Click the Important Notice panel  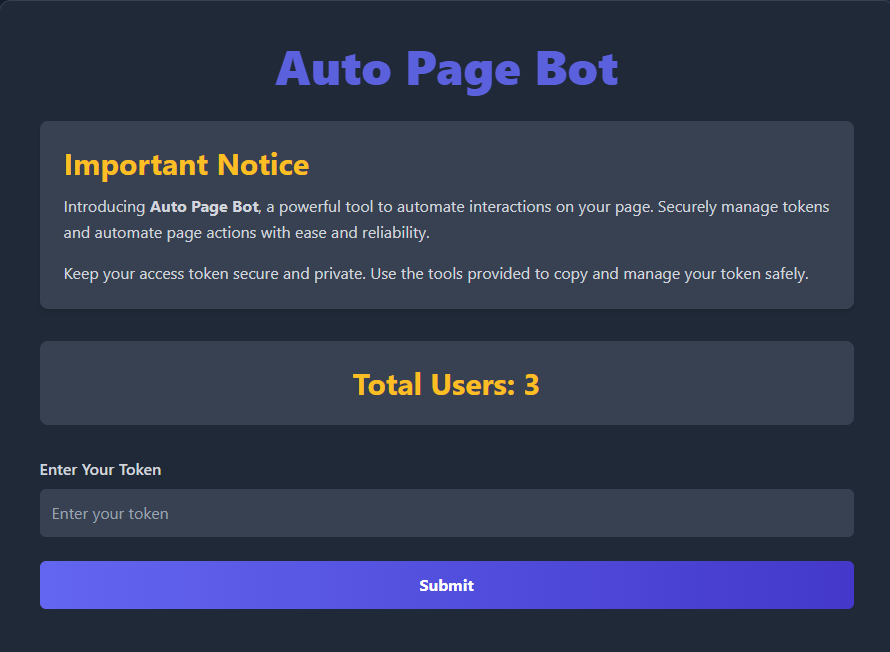point(446,213)
